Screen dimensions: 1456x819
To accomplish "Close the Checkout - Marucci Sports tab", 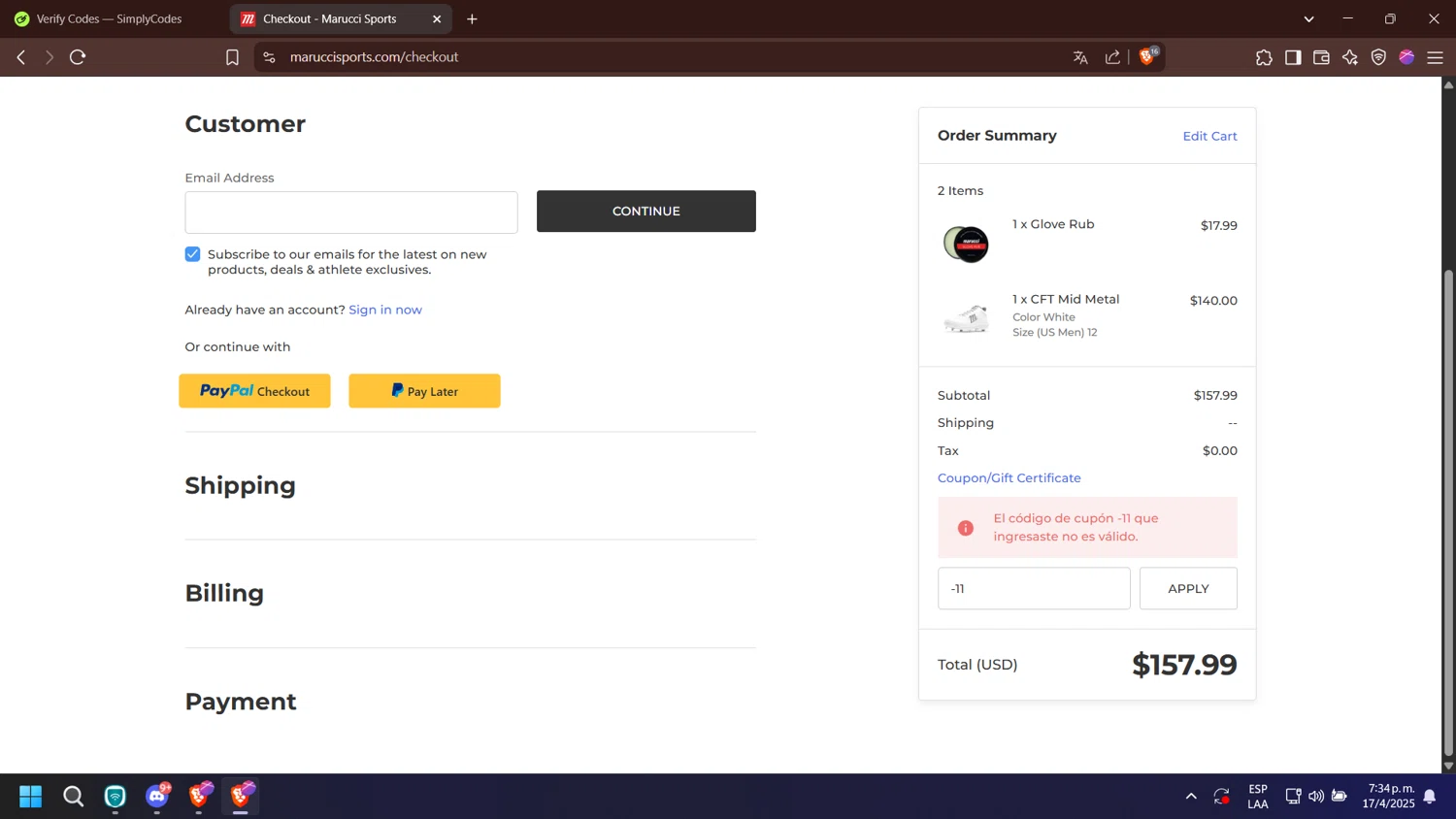I will pos(437,18).
